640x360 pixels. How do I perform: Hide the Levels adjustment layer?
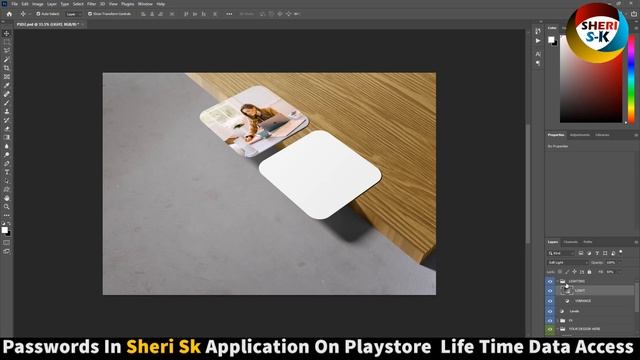coord(550,311)
